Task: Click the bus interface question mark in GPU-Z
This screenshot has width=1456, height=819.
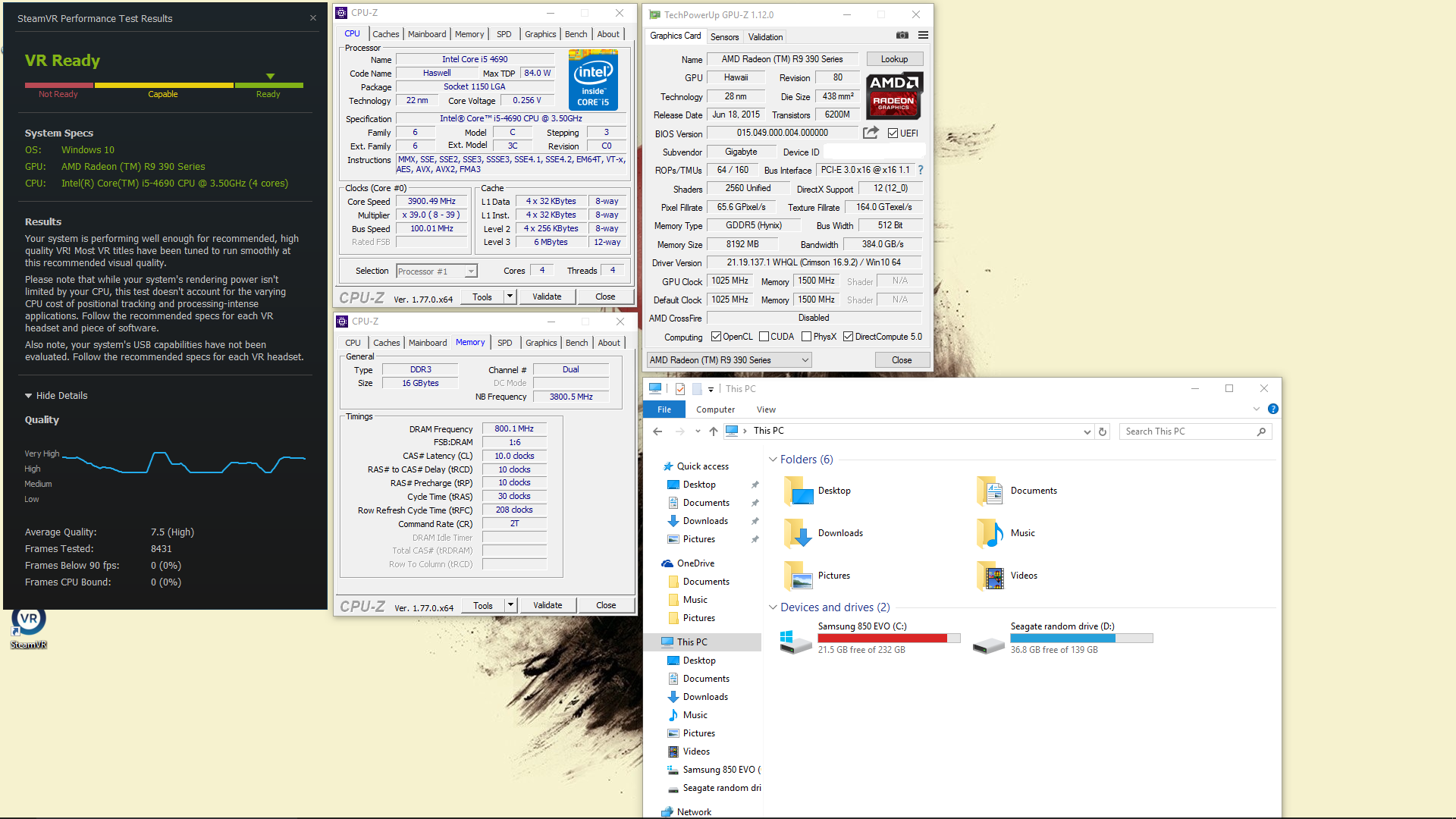Action: (921, 170)
